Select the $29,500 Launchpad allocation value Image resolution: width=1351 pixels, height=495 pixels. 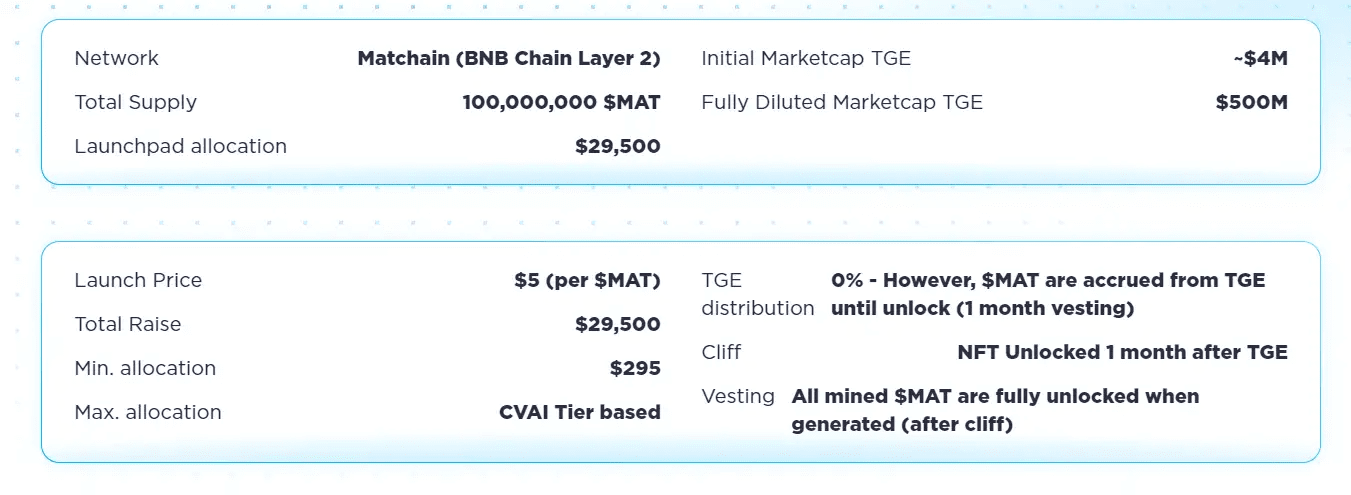tap(618, 146)
